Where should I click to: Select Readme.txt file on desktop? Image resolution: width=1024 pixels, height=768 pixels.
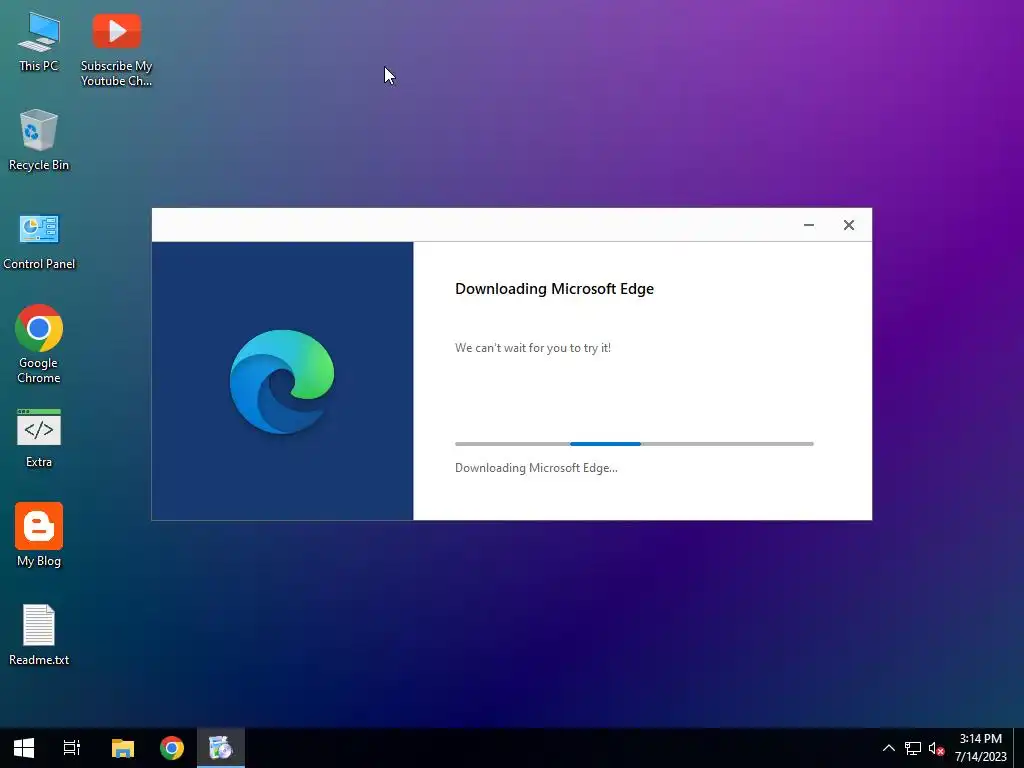(39, 633)
